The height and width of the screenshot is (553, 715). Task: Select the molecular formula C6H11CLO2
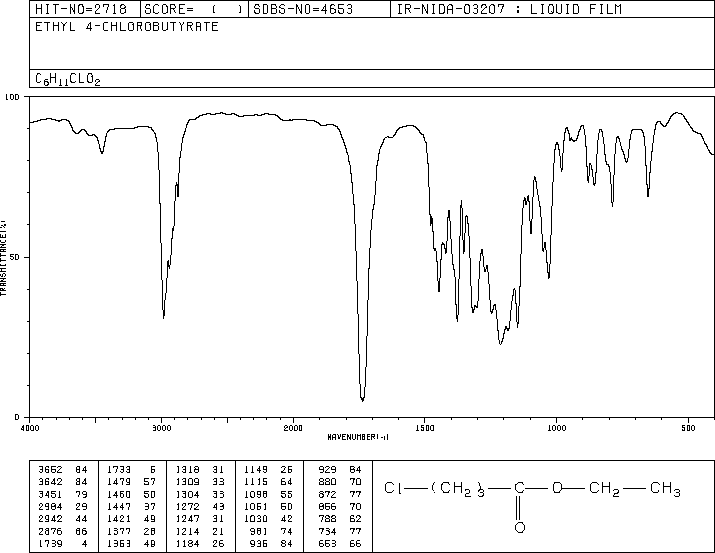pos(67,79)
